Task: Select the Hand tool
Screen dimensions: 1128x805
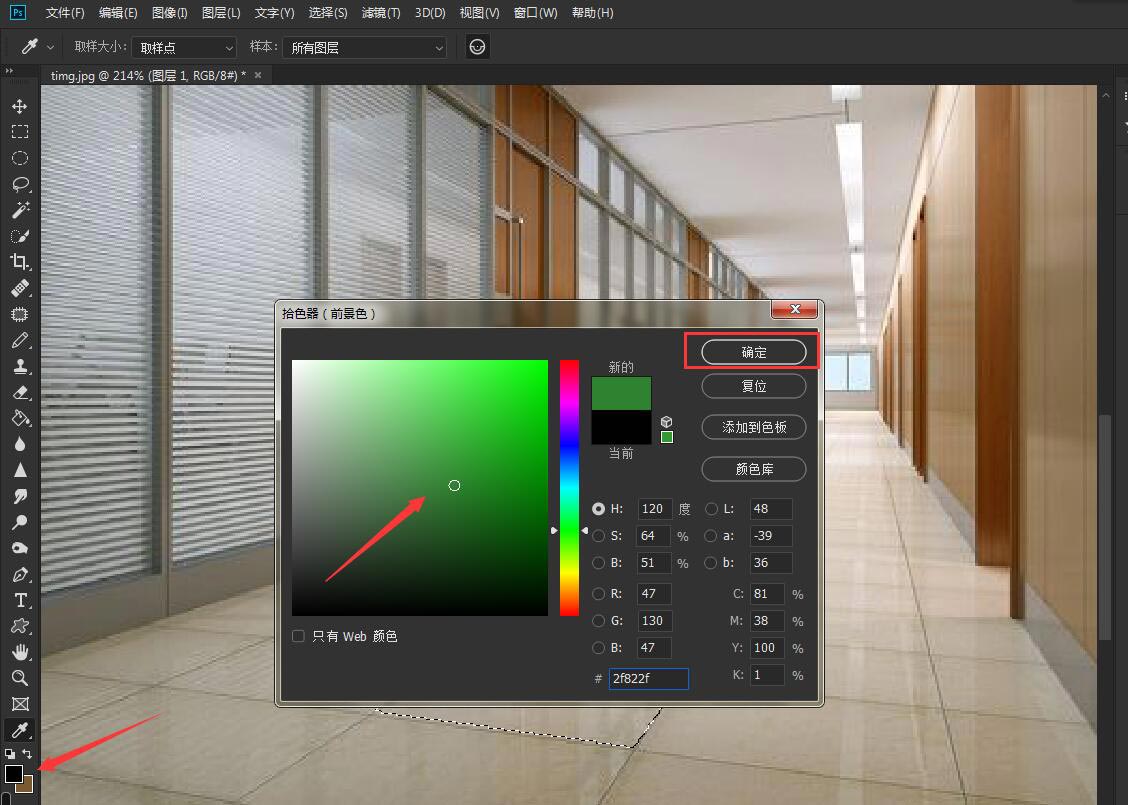Action: tap(19, 652)
